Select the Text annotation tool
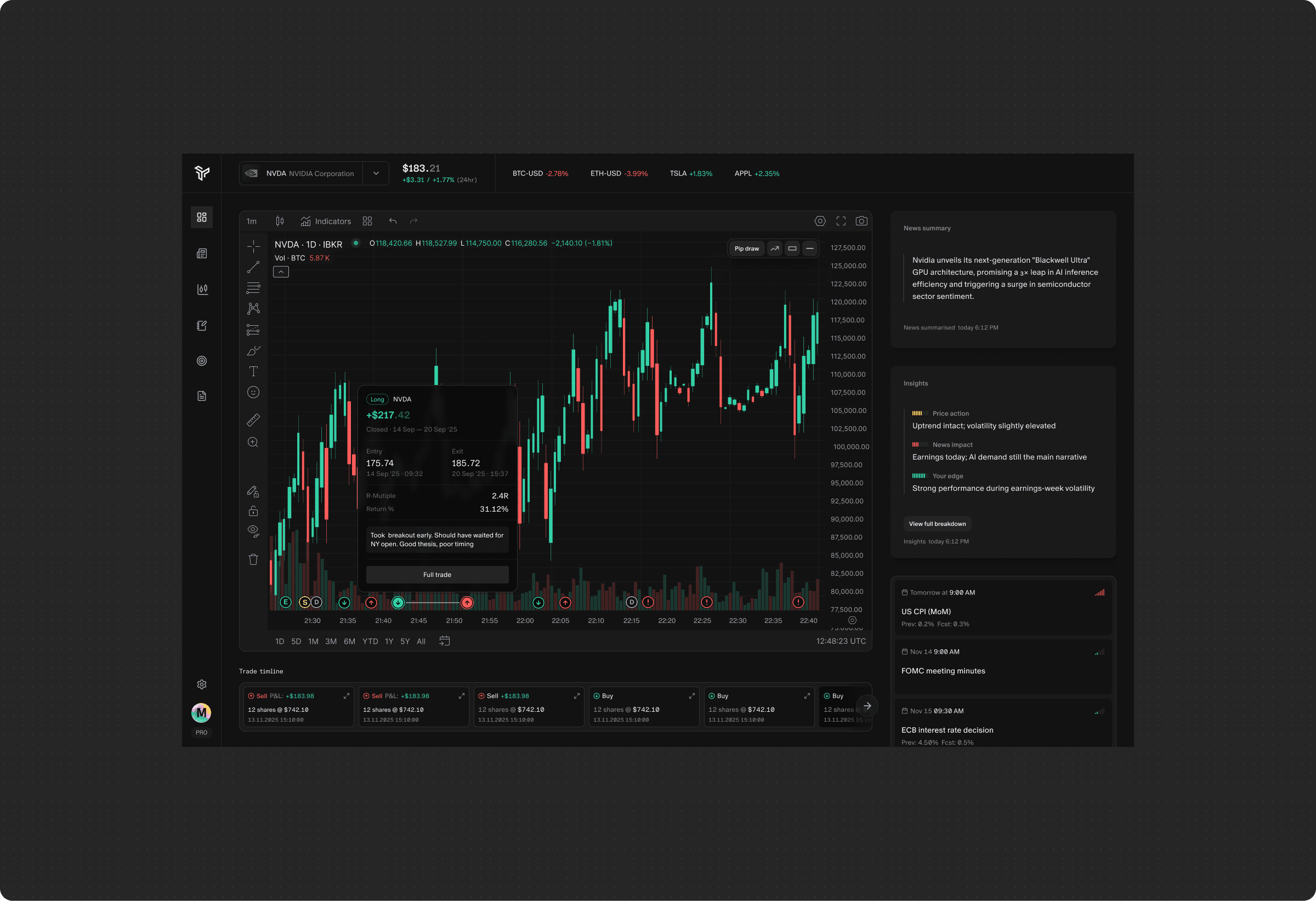The height and width of the screenshot is (901, 1316). tap(254, 371)
